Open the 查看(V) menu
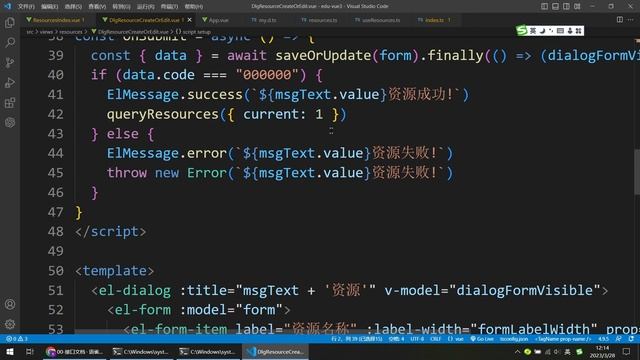 pos(97,7)
